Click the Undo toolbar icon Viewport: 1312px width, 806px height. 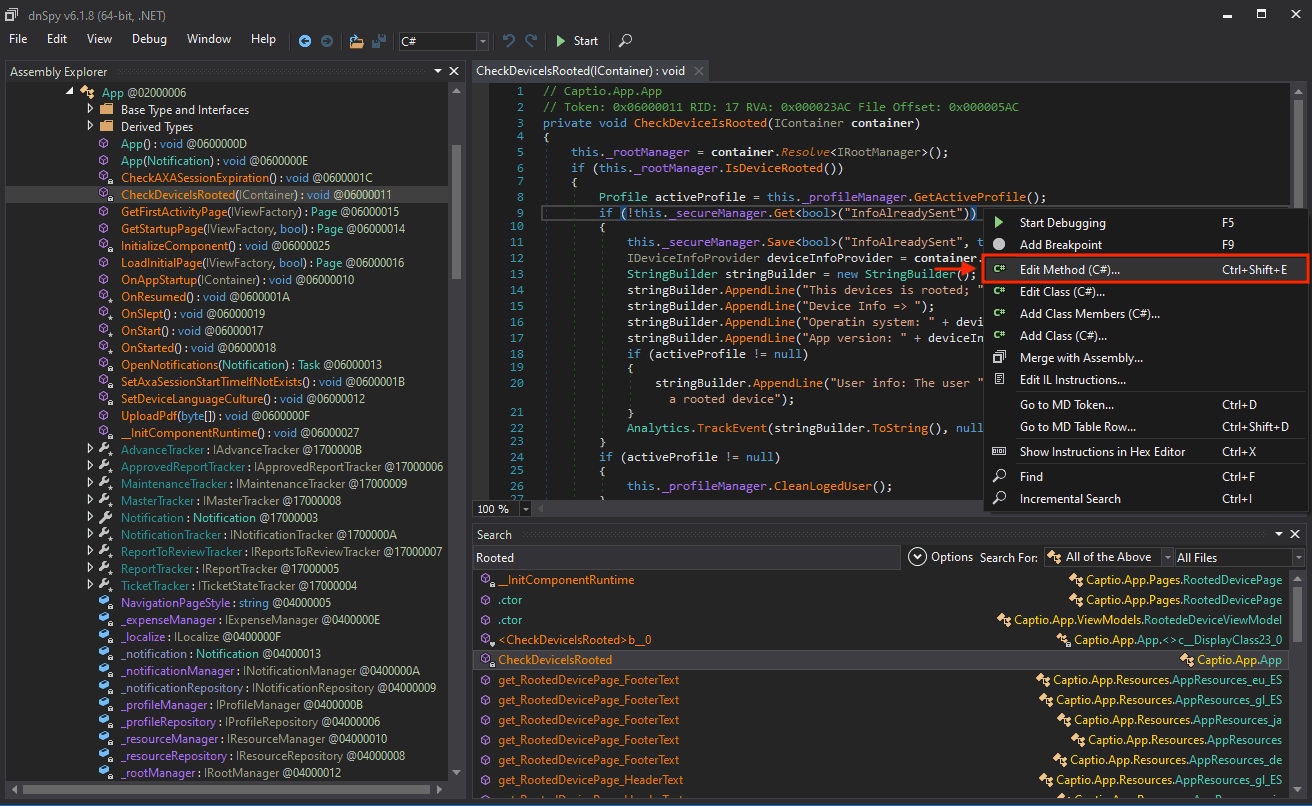[x=509, y=41]
